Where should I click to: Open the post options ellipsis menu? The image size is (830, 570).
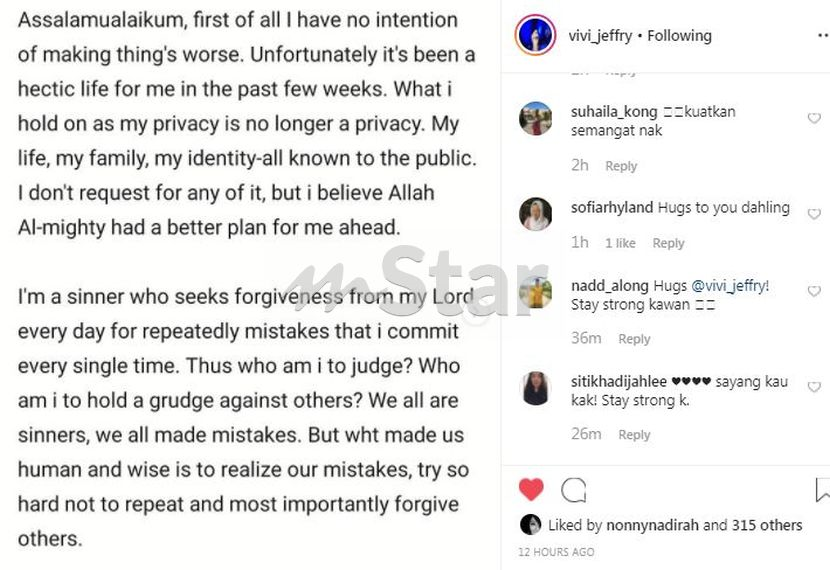point(823,35)
